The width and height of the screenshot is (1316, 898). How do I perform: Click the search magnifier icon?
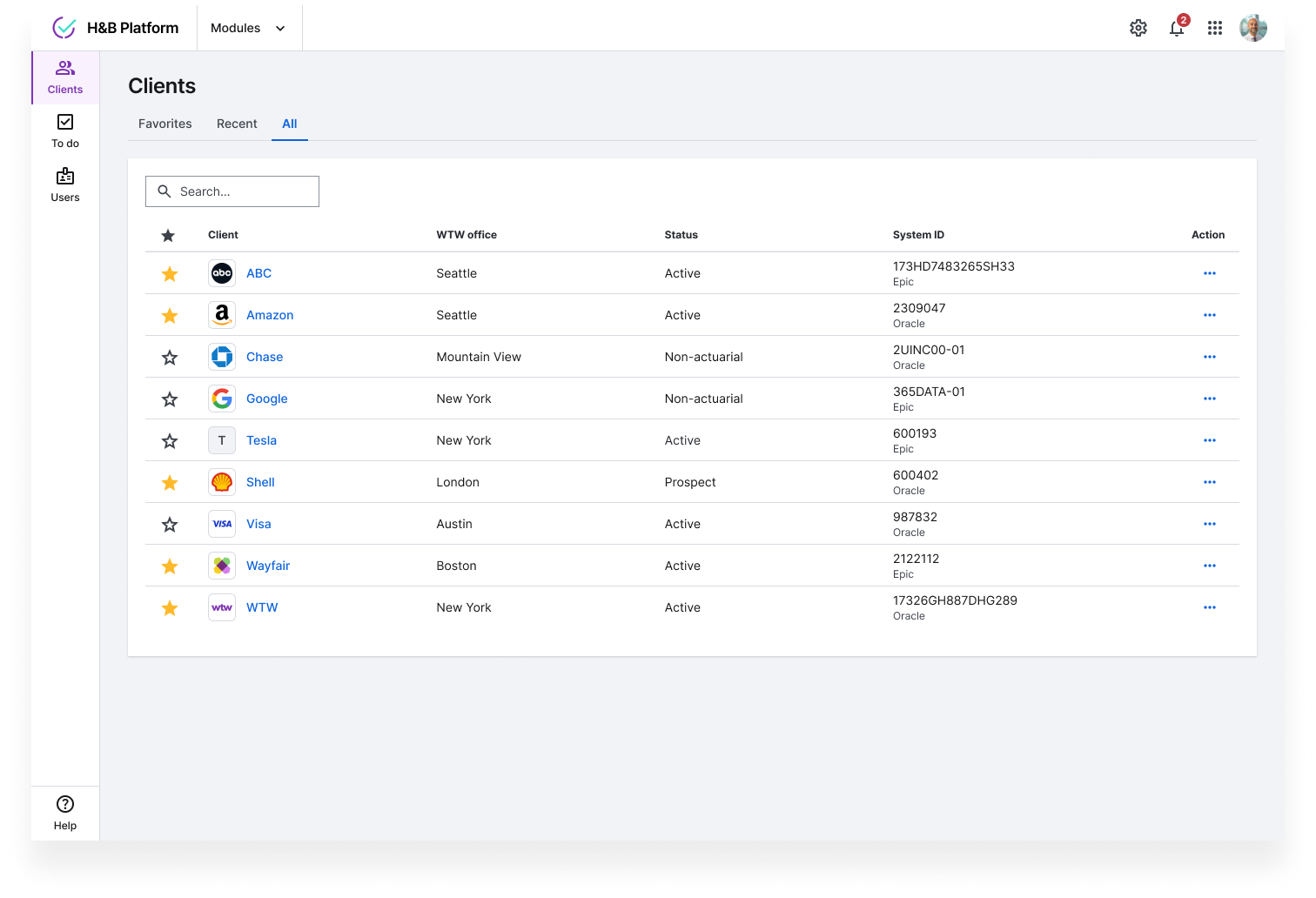[164, 191]
